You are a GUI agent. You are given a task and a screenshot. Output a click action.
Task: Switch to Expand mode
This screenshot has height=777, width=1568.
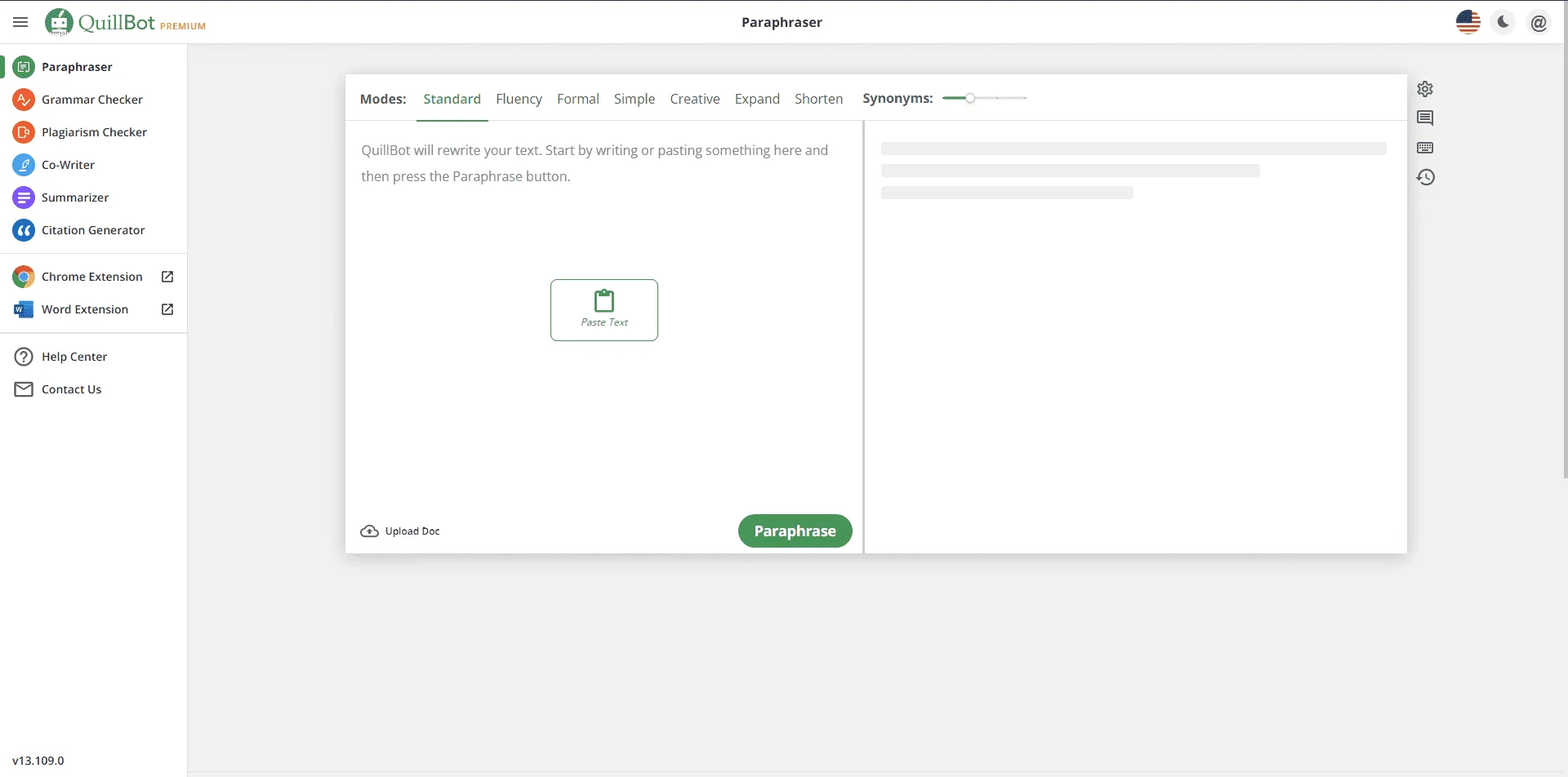[757, 99]
